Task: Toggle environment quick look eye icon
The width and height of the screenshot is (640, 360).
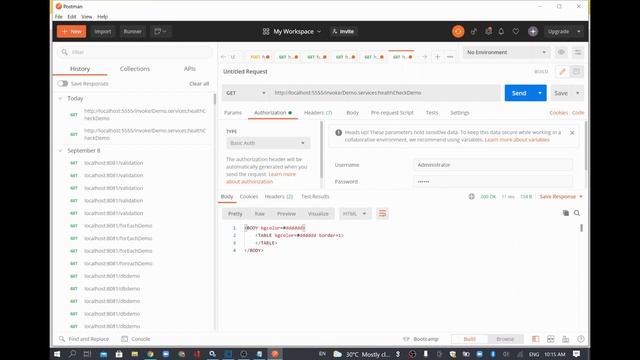Action: (561, 52)
